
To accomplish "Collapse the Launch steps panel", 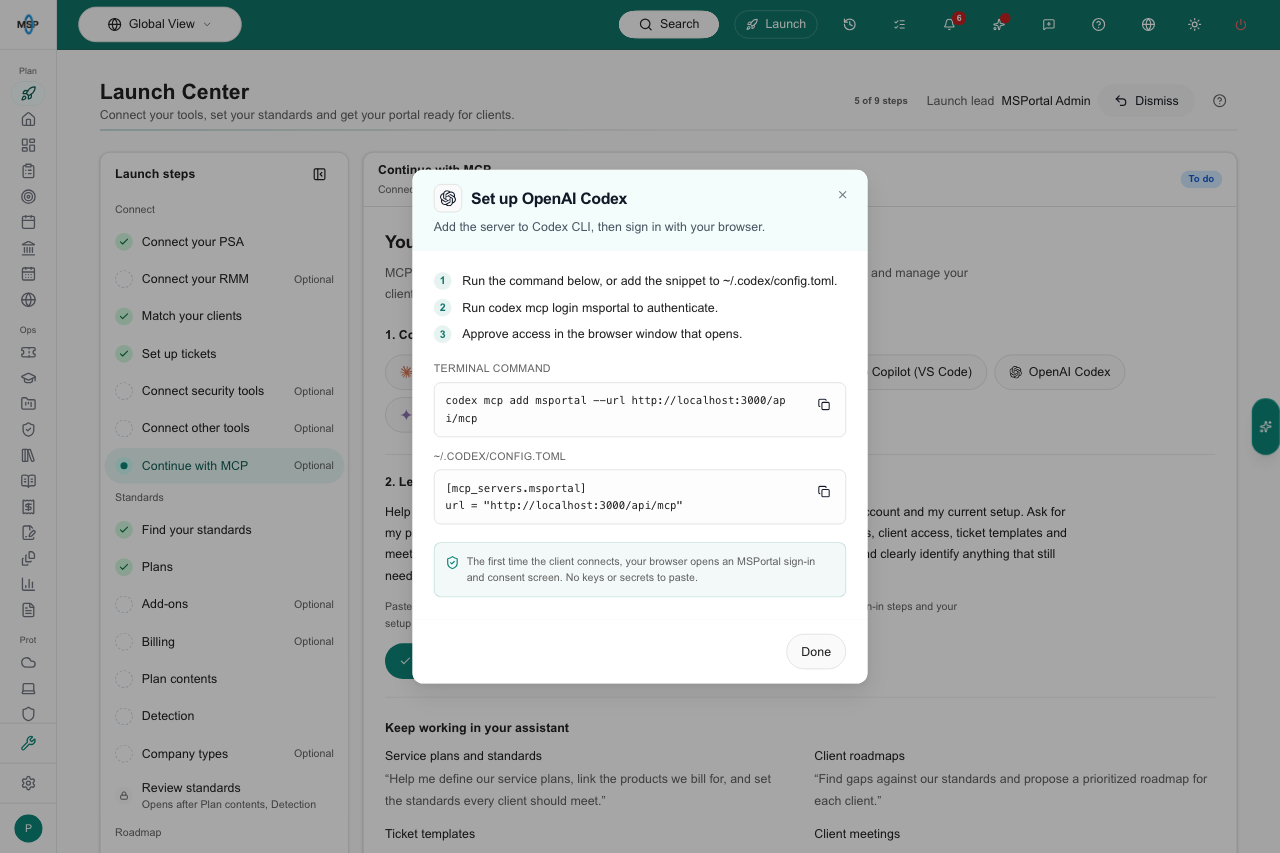I will [x=320, y=174].
